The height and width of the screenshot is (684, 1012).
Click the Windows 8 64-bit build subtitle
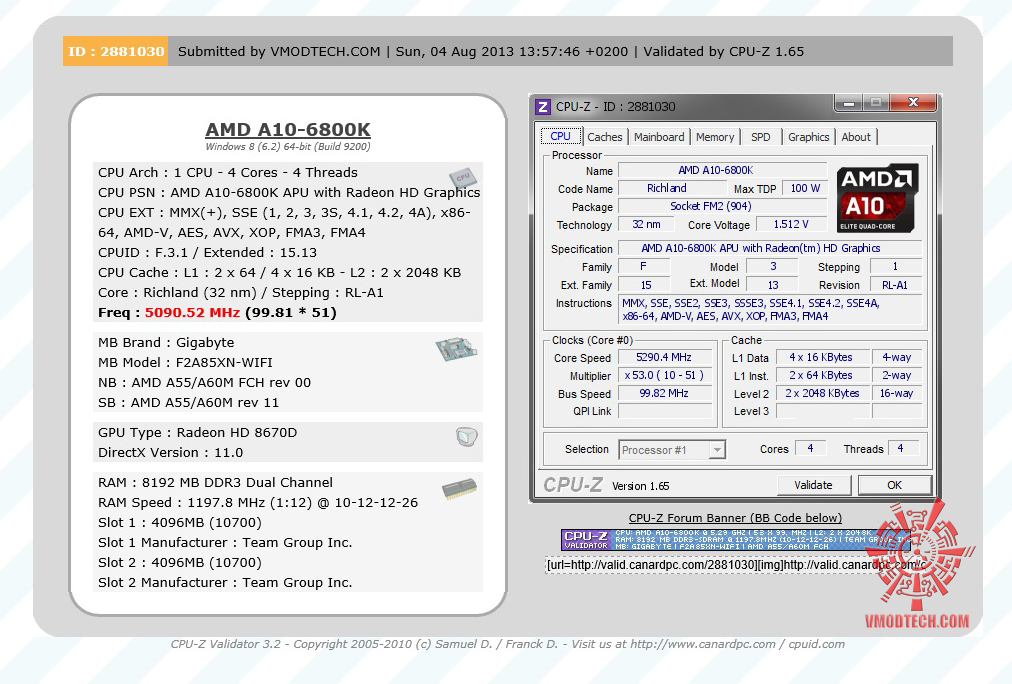tap(288, 146)
